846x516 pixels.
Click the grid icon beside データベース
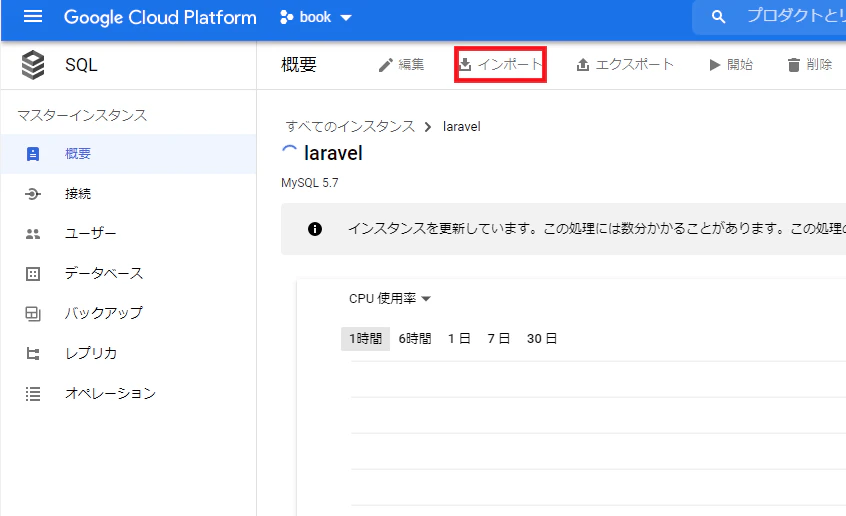(33, 274)
